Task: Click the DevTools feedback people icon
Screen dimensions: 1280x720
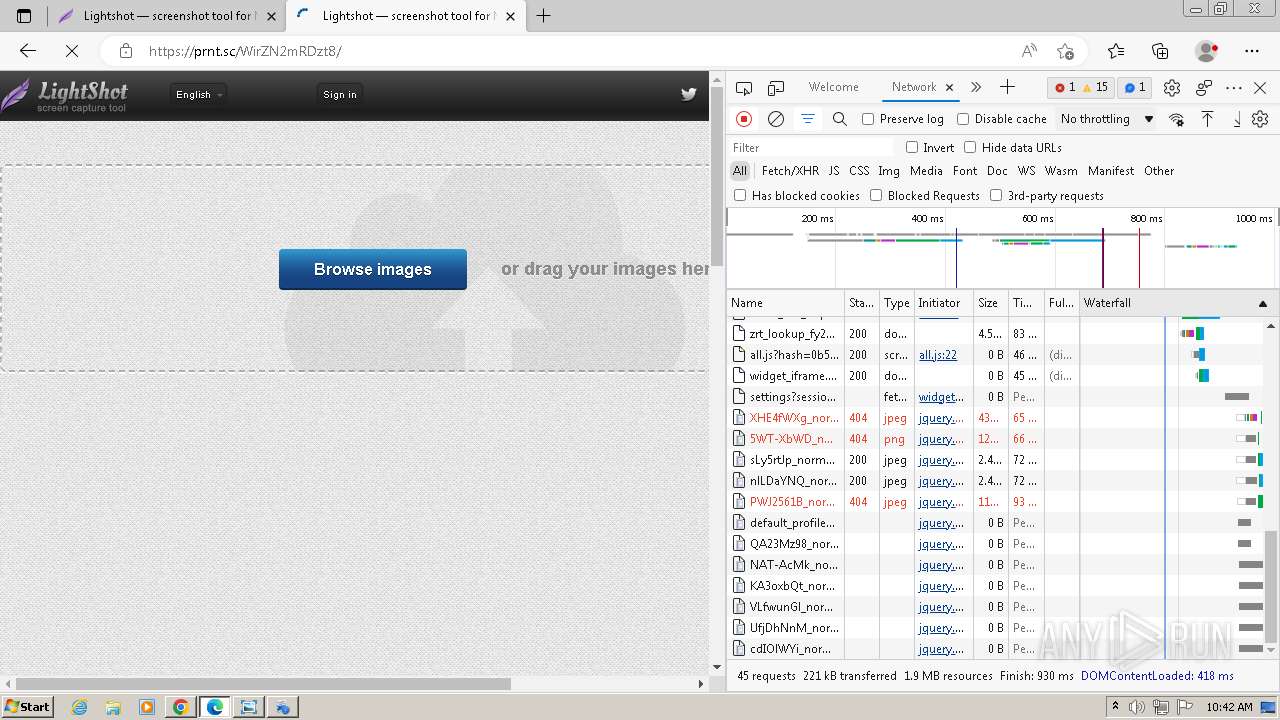Action: (1204, 88)
